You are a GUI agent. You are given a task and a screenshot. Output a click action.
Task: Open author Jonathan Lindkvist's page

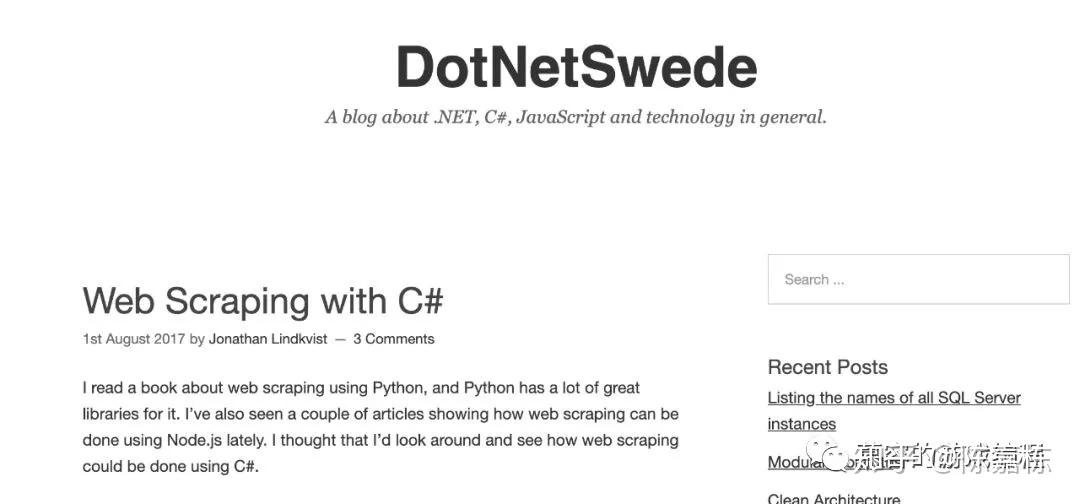click(x=268, y=339)
